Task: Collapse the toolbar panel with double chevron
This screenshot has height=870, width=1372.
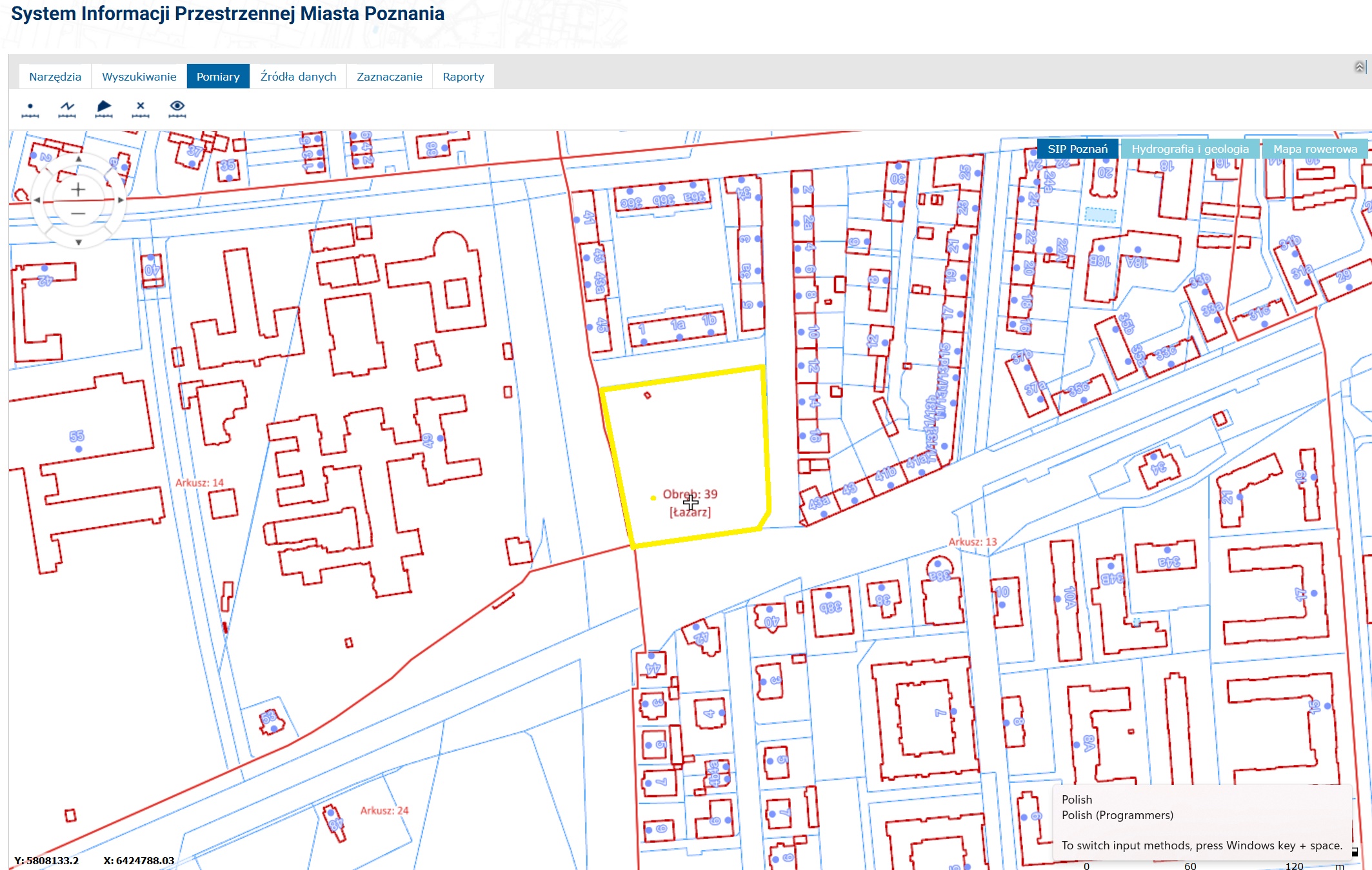Action: coord(1359,67)
